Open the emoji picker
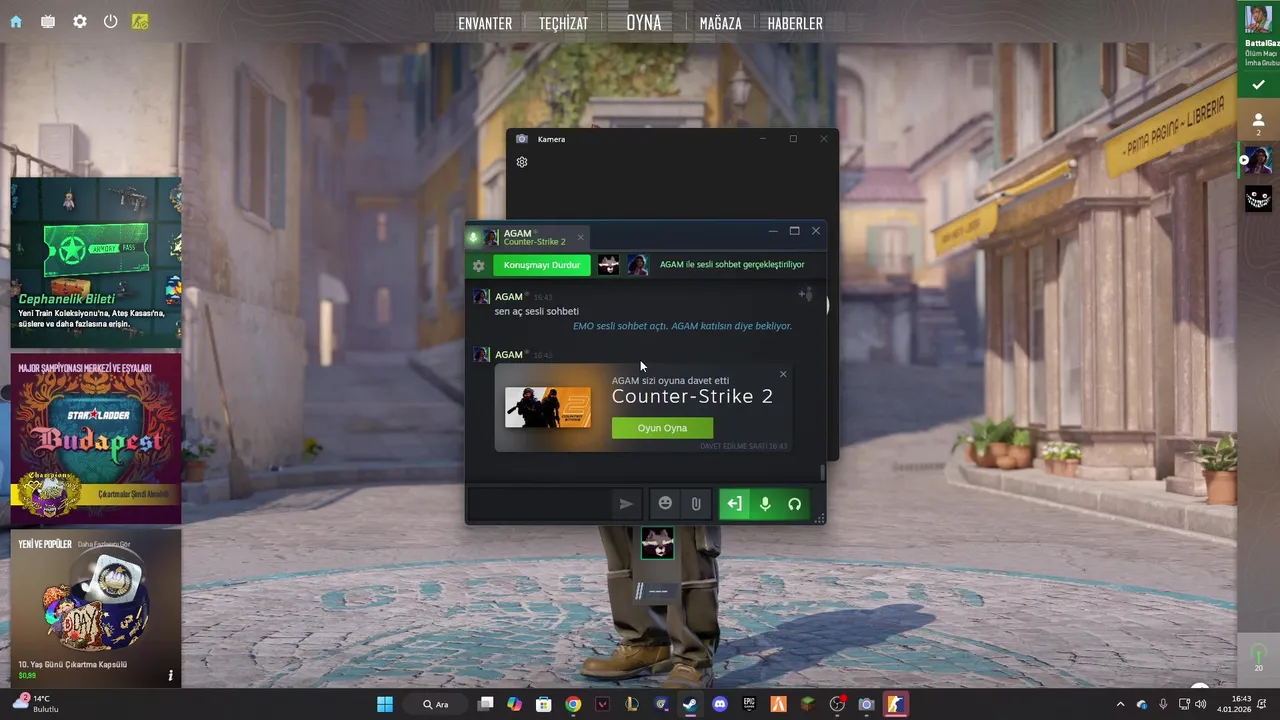Image resolution: width=1280 pixels, height=720 pixels. point(665,504)
